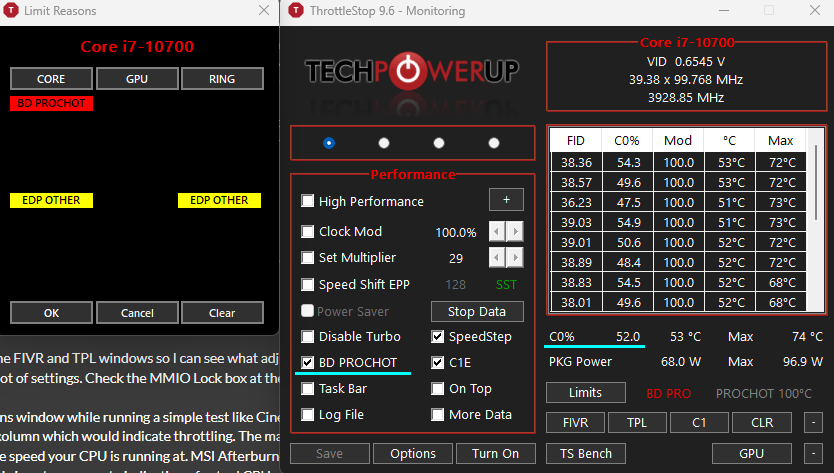Check the Disable Turbo option

click(x=307, y=336)
